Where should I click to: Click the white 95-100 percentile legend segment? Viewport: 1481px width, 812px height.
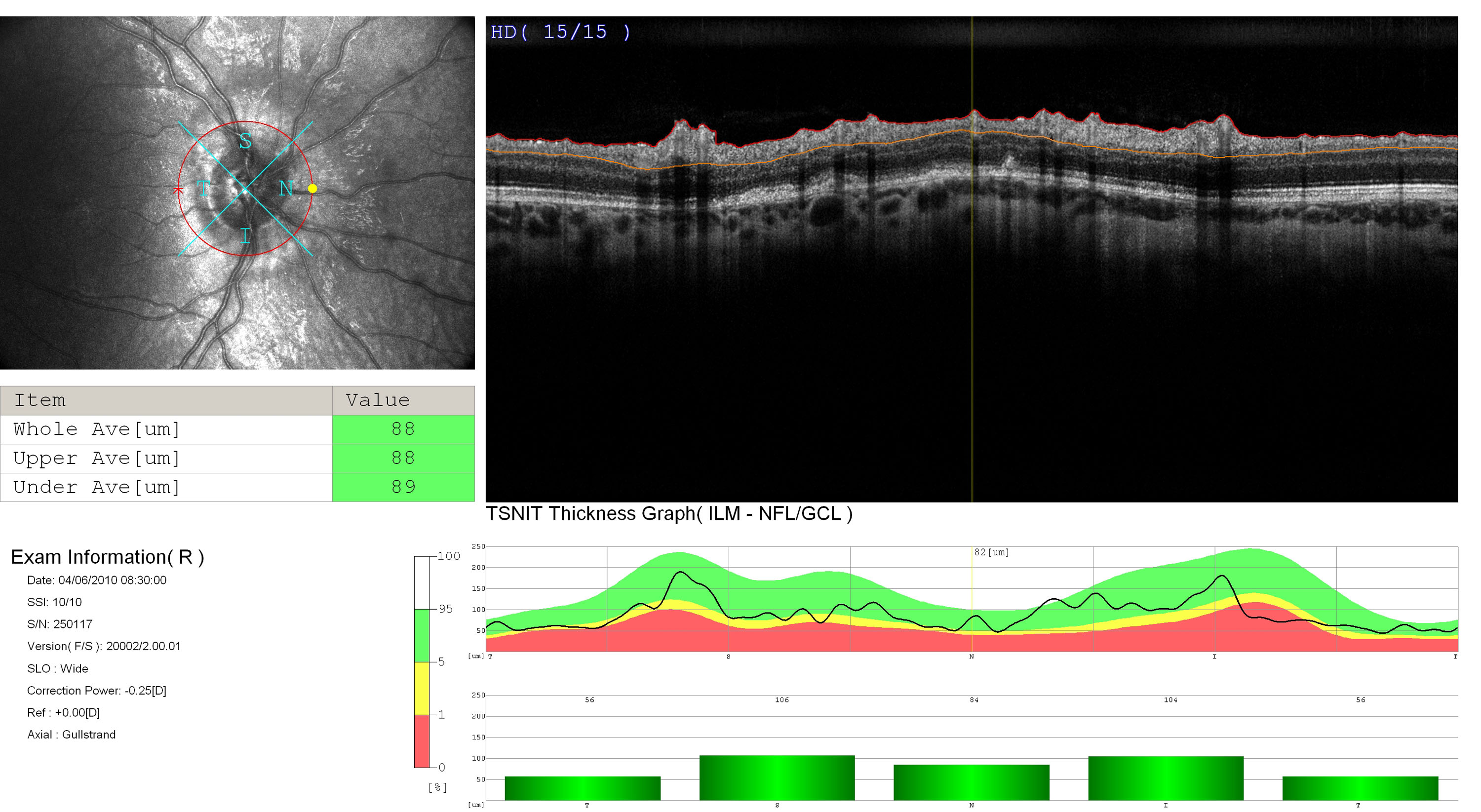[x=422, y=582]
